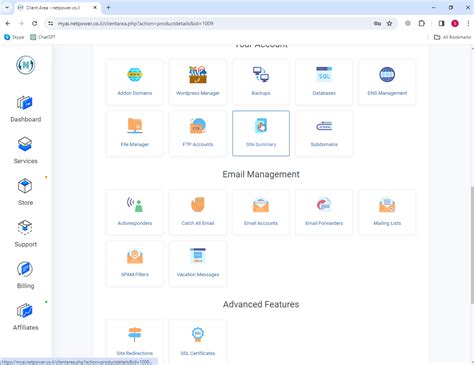Viewport: 474px width, 365px height.
Task: Open Chrome profile avatar
Action: coord(455,23)
